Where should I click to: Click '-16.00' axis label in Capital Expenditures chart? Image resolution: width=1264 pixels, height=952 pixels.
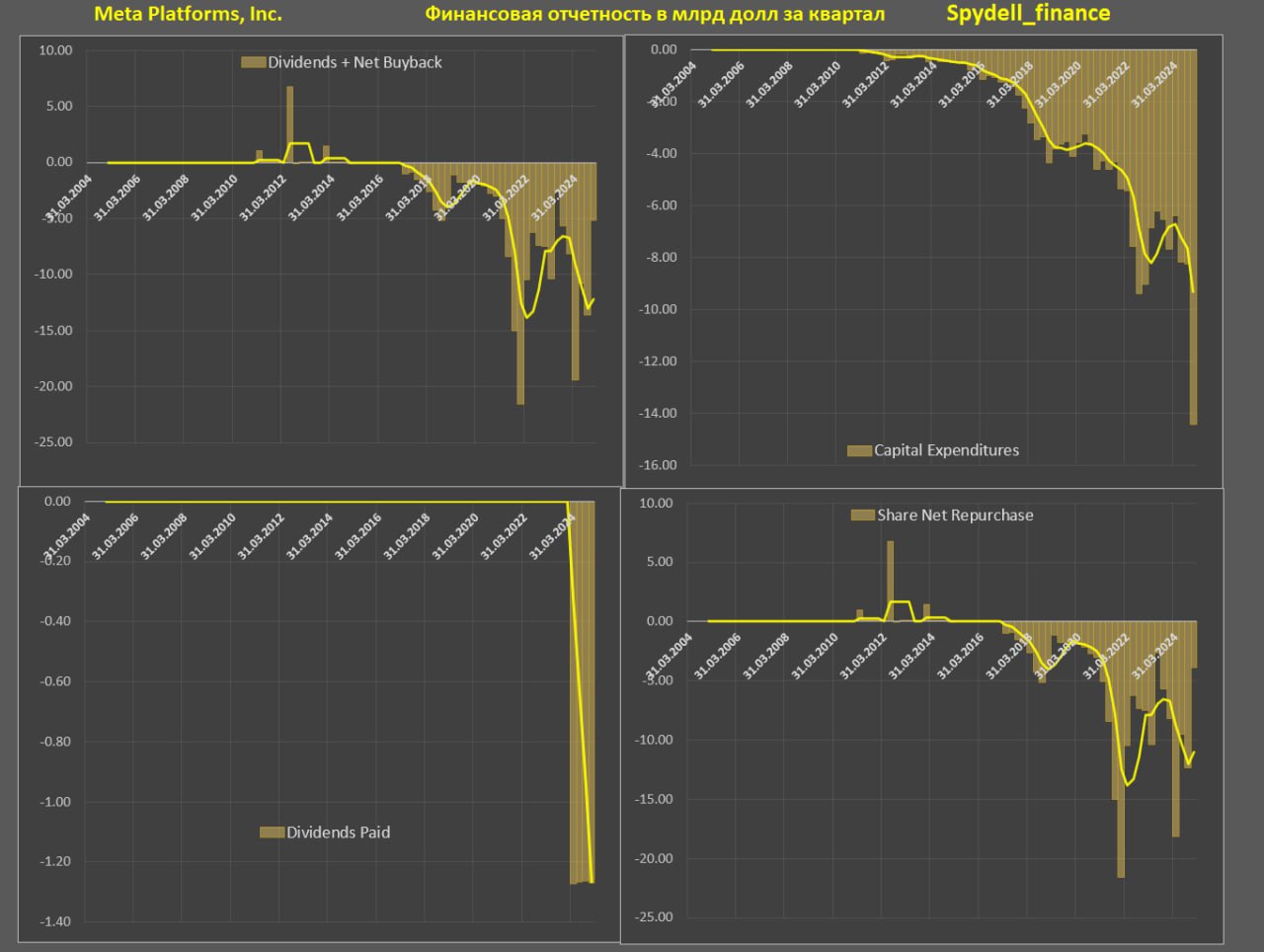656,465
